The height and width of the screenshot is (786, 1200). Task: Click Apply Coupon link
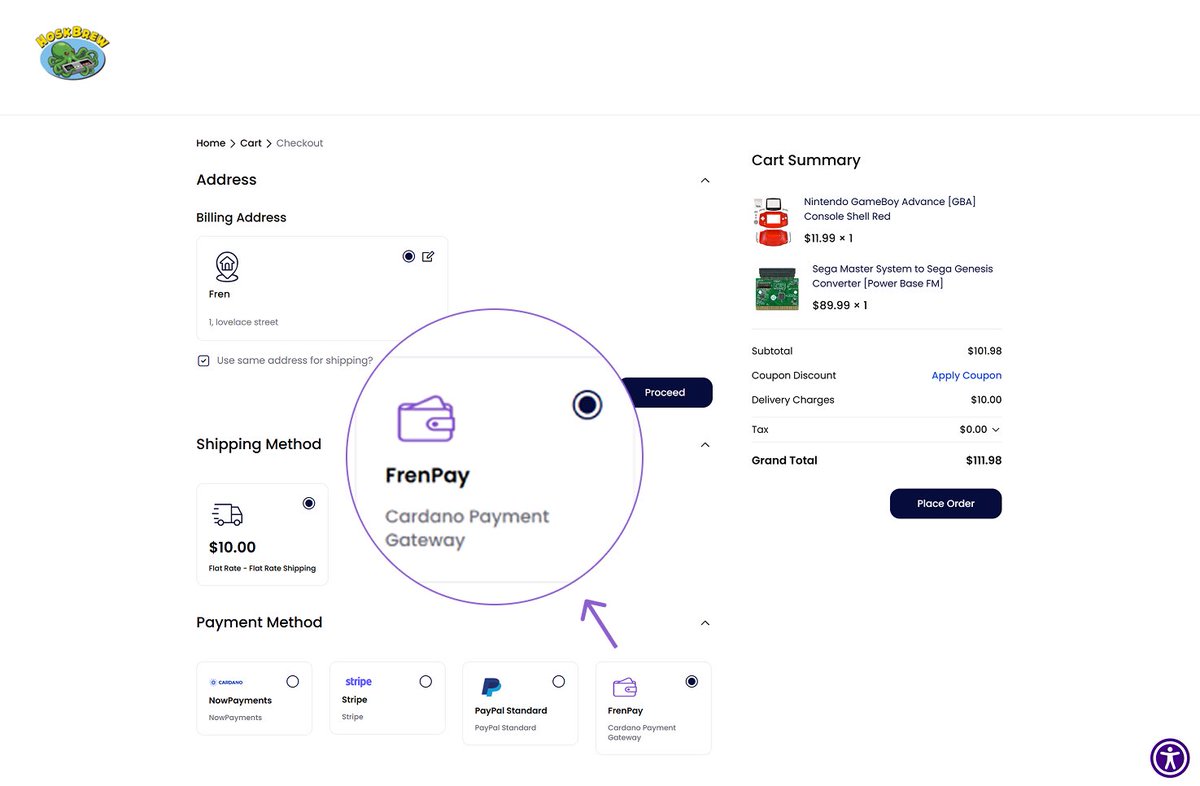click(x=966, y=376)
